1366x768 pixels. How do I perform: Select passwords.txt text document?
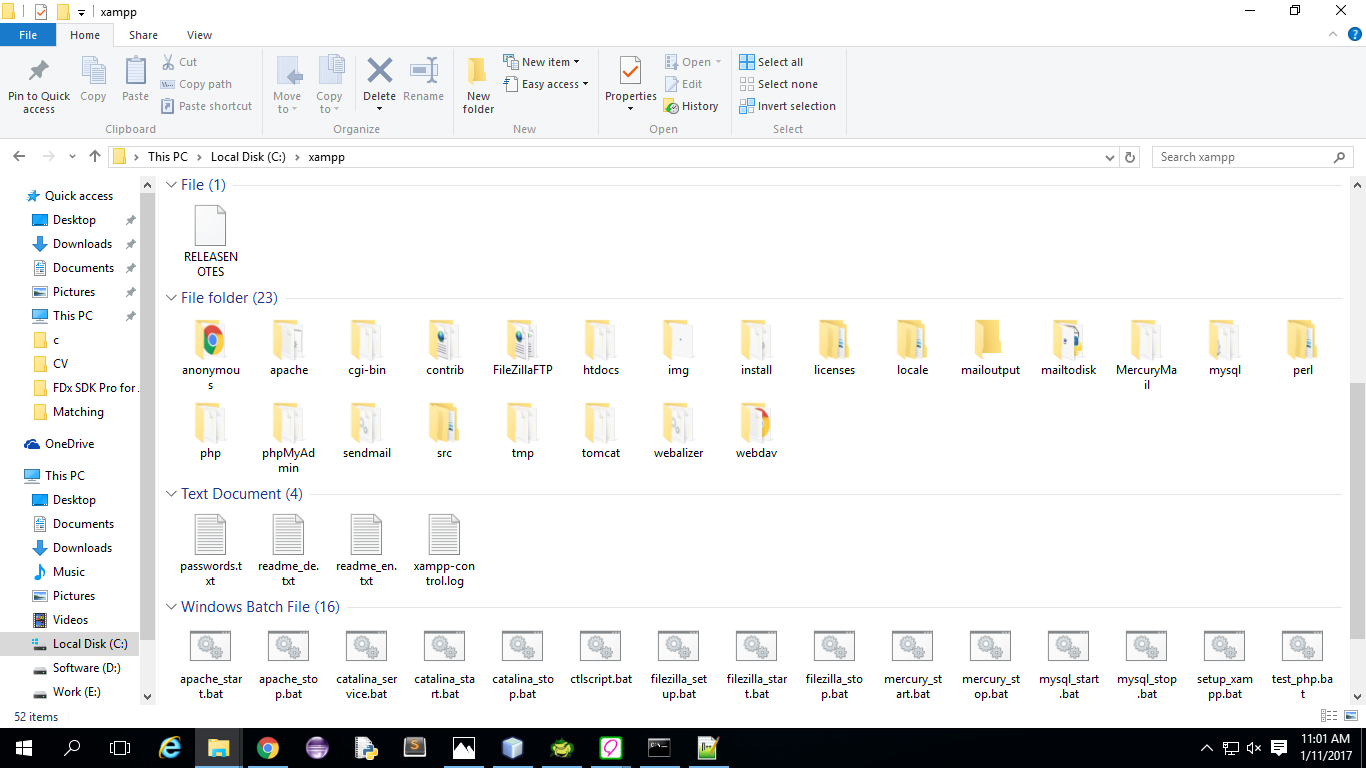pos(211,551)
